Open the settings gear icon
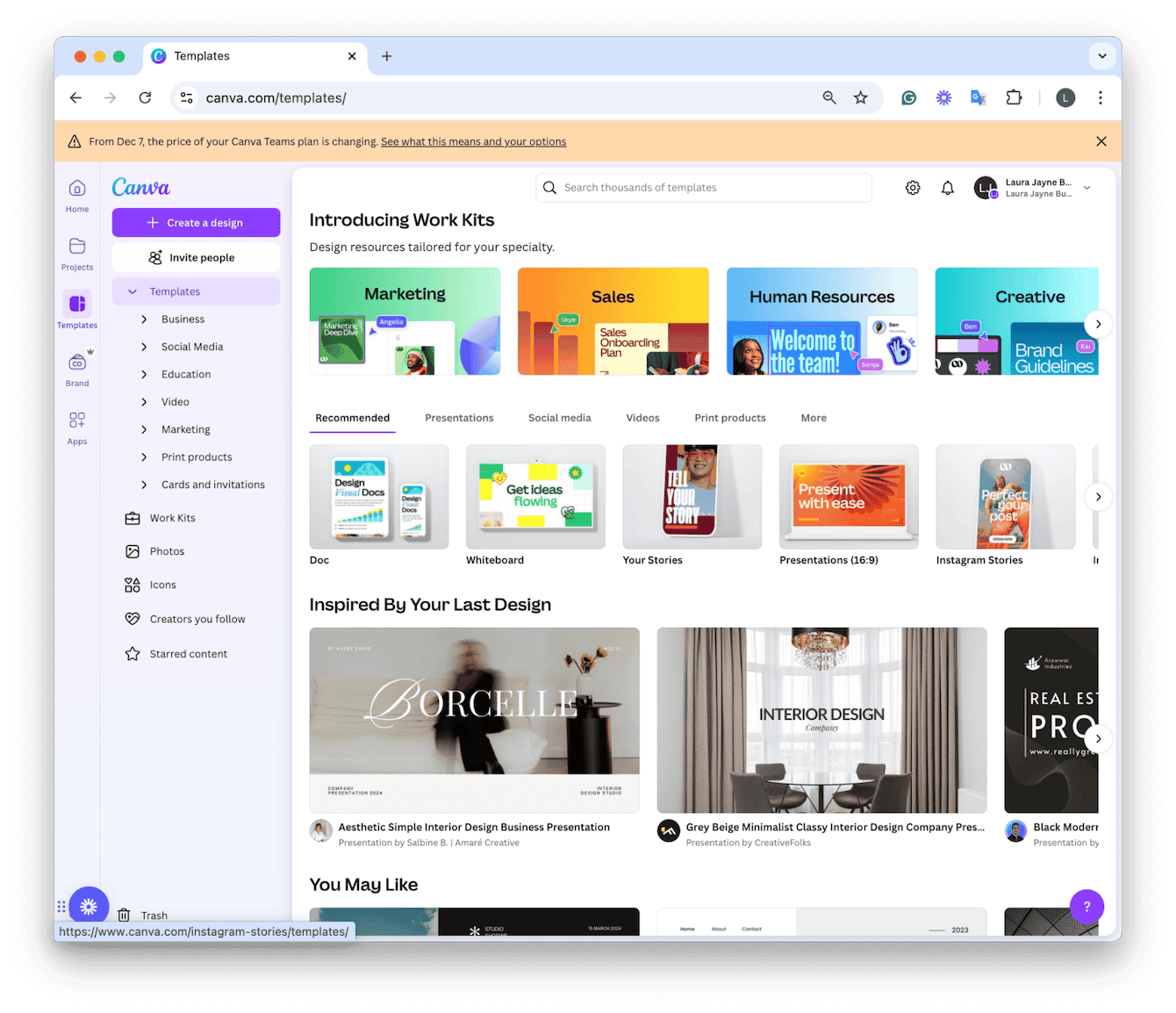Screen dimensions: 1176x1013 coord(912,187)
